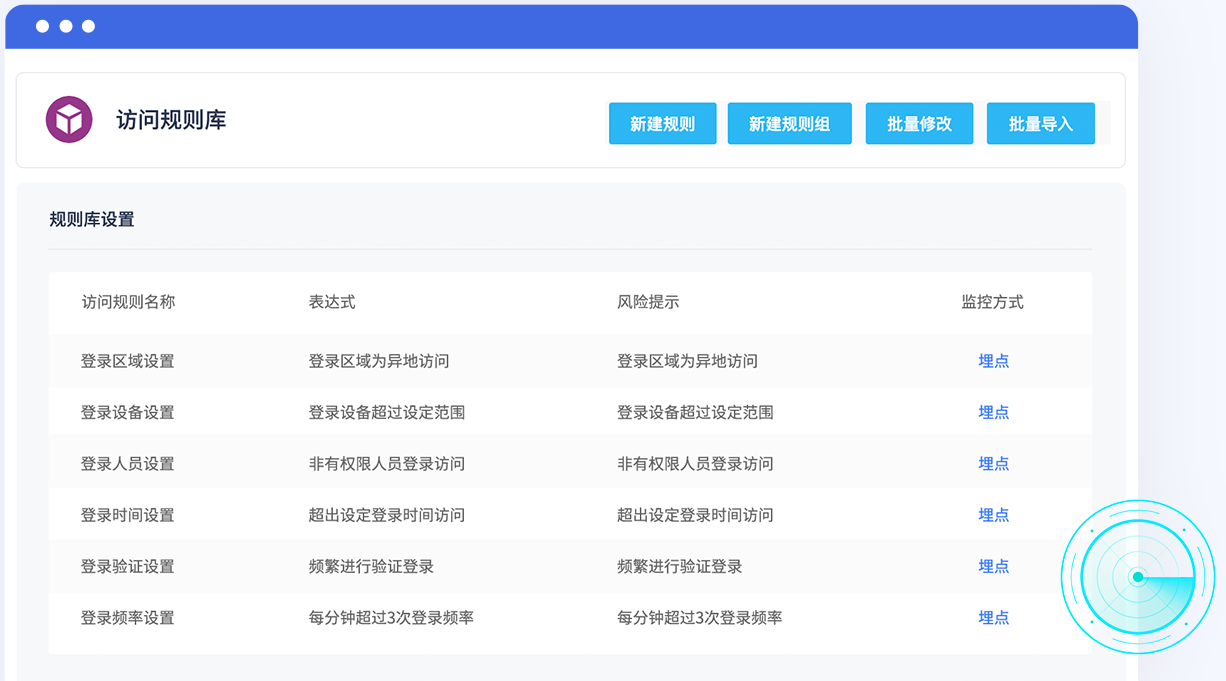Click the cyan radar scan icon
This screenshot has height=681, width=1226.
[1137, 577]
